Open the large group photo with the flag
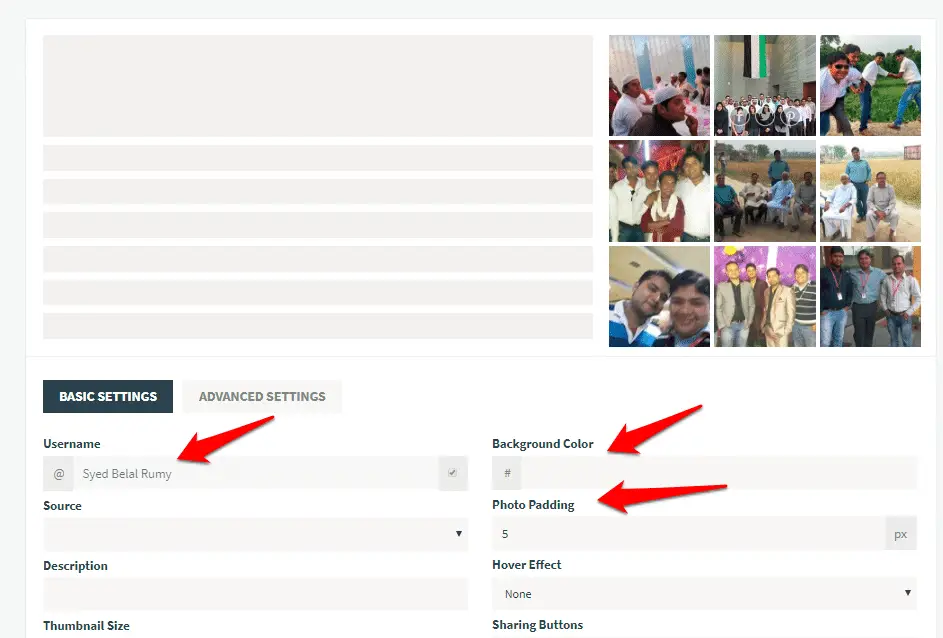The image size is (943, 638). 764,85
